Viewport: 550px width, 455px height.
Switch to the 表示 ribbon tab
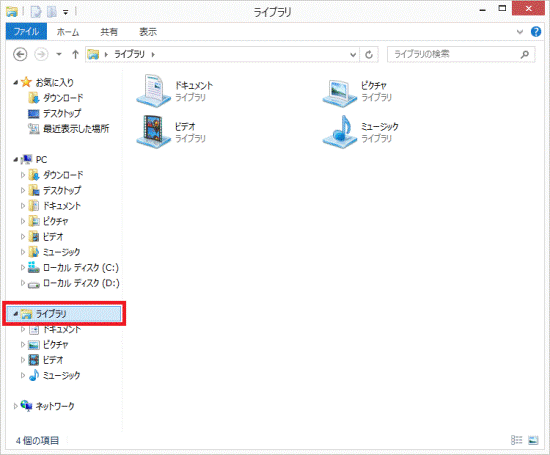coord(148,32)
